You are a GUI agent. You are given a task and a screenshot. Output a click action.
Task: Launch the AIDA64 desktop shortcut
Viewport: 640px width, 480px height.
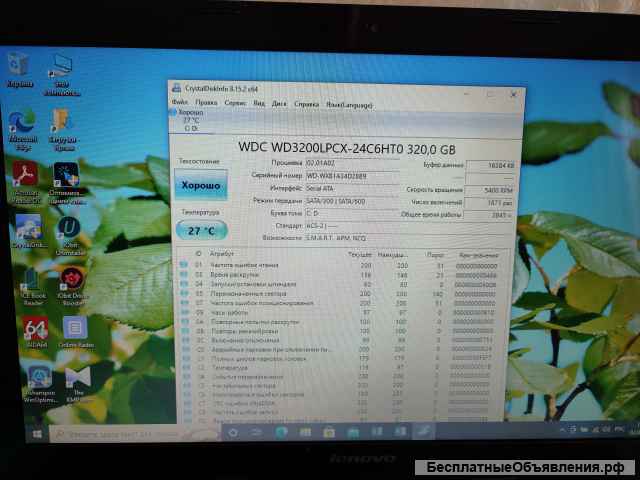[34, 330]
